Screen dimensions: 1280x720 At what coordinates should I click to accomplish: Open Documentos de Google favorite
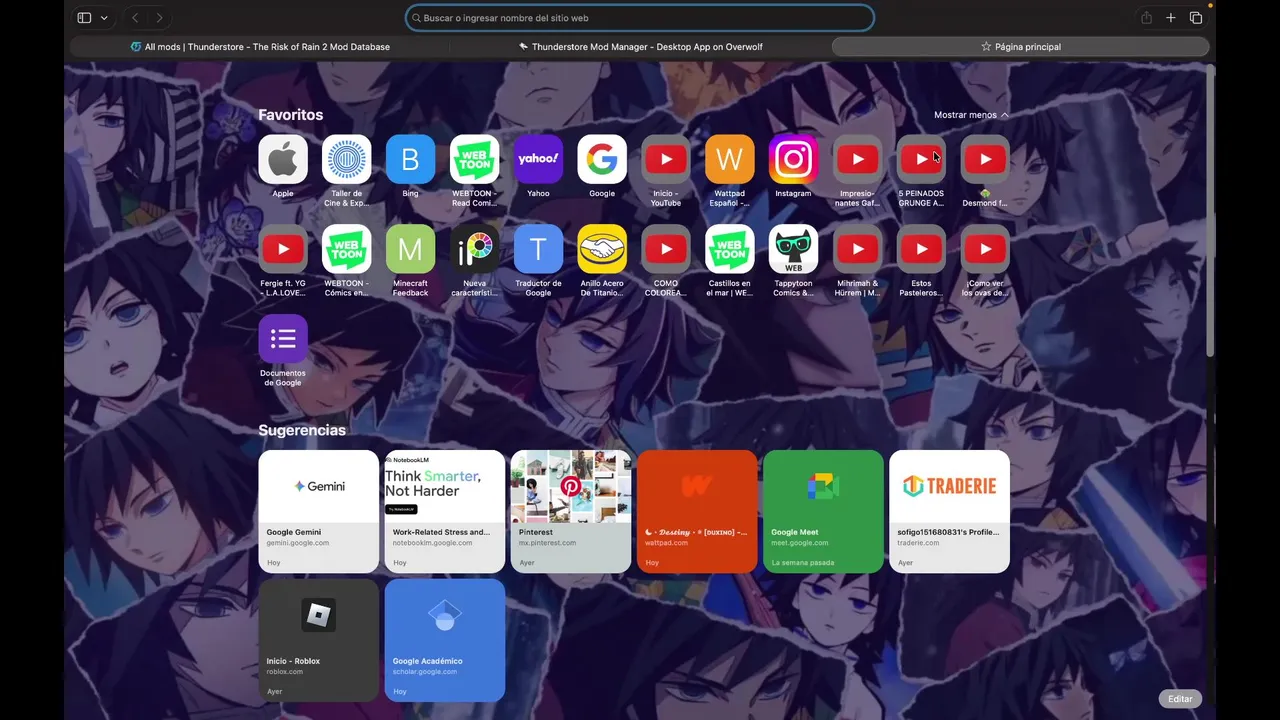(283, 339)
